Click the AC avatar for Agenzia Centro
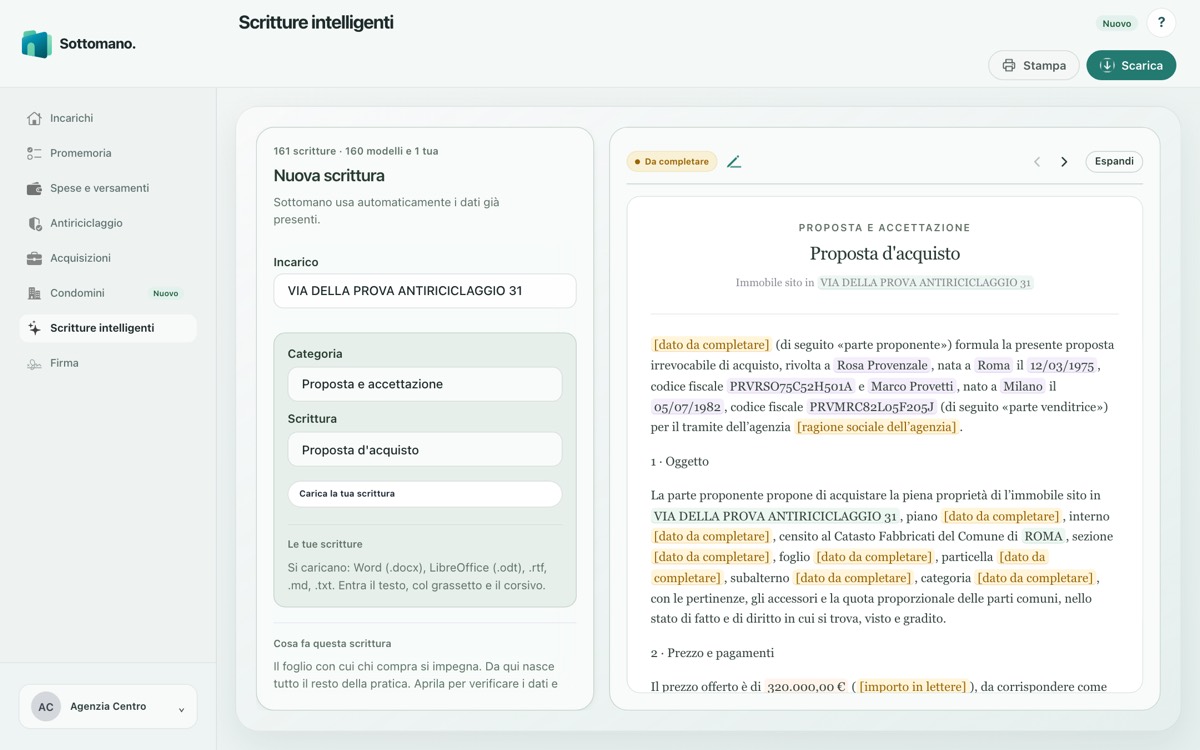Viewport: 1200px width, 750px height. 46,706
